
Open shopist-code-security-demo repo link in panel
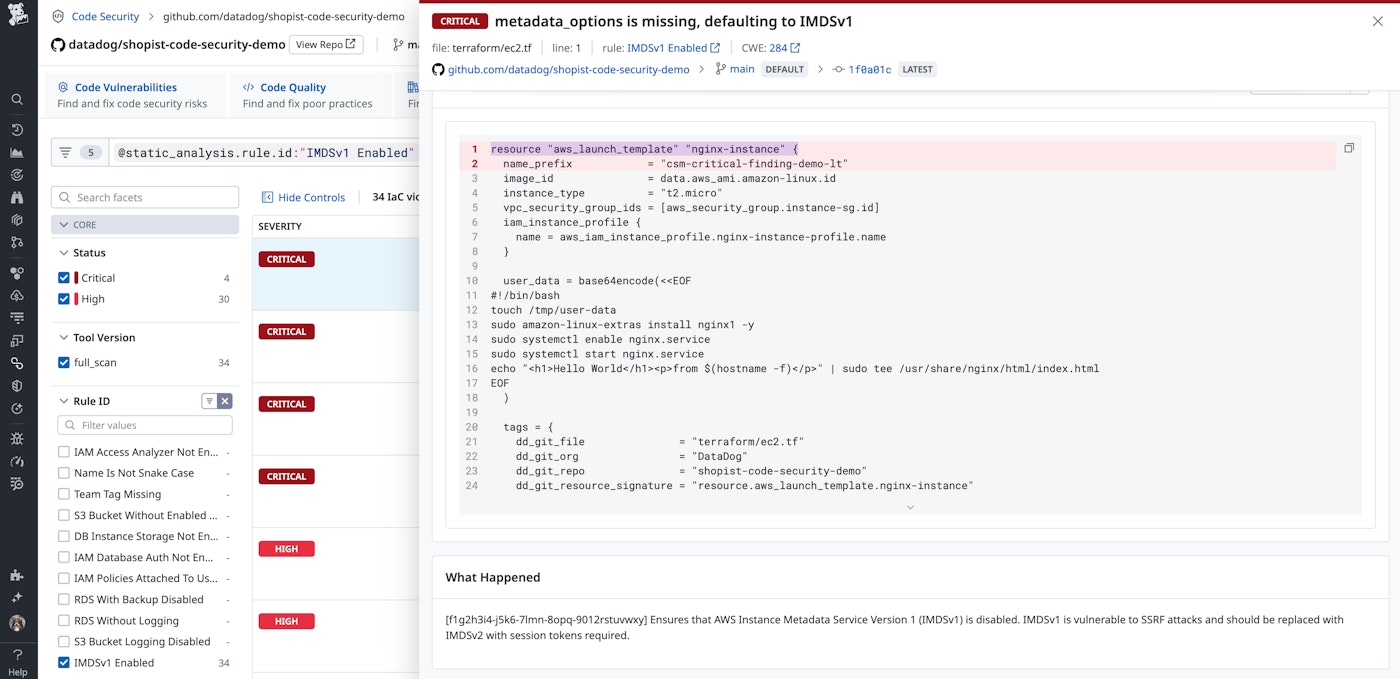568,69
